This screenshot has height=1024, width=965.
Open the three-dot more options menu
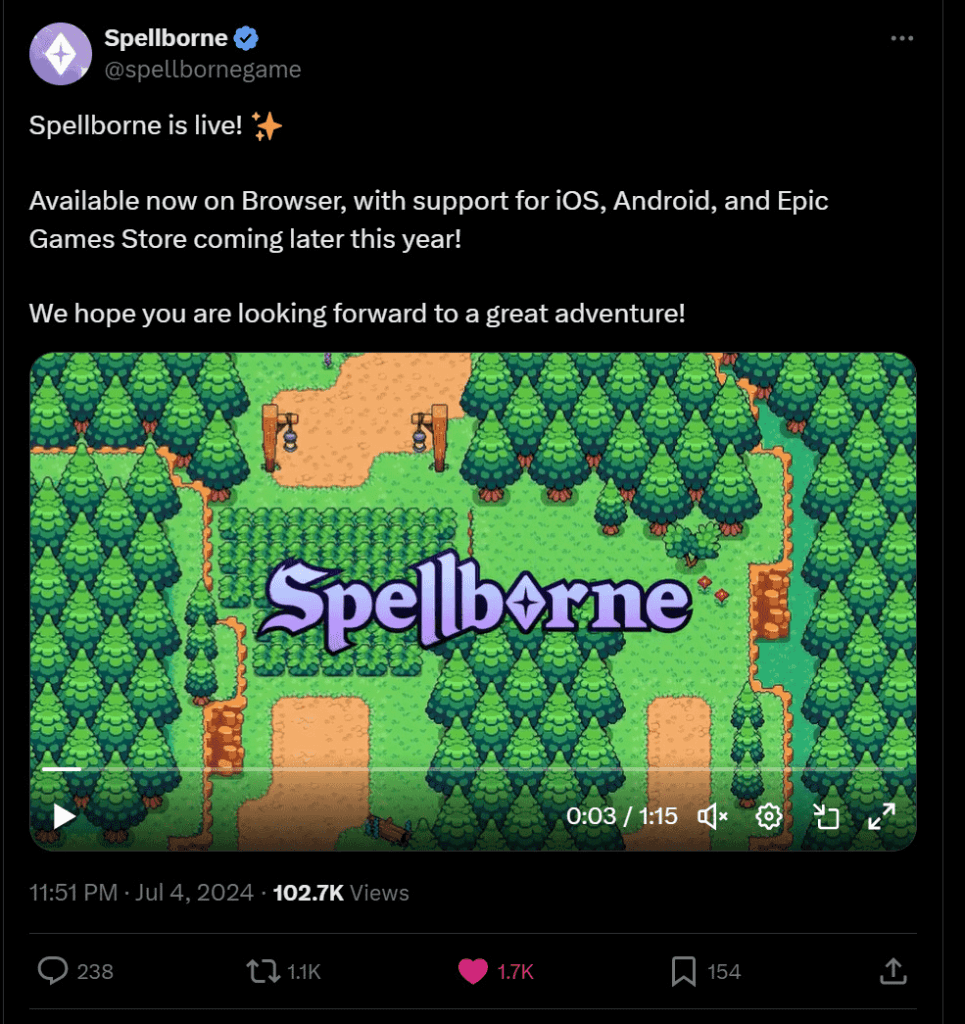coord(902,39)
